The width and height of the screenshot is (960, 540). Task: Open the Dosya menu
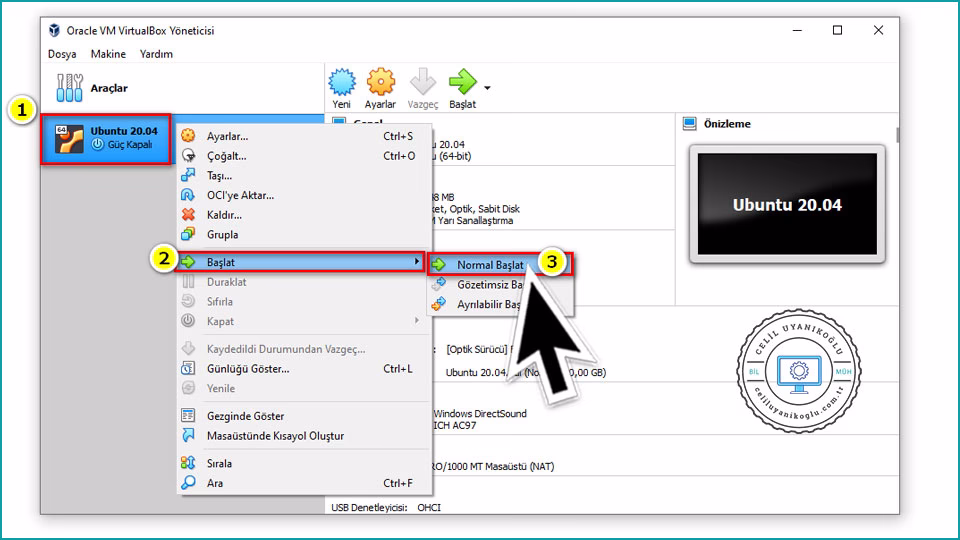click(62, 54)
